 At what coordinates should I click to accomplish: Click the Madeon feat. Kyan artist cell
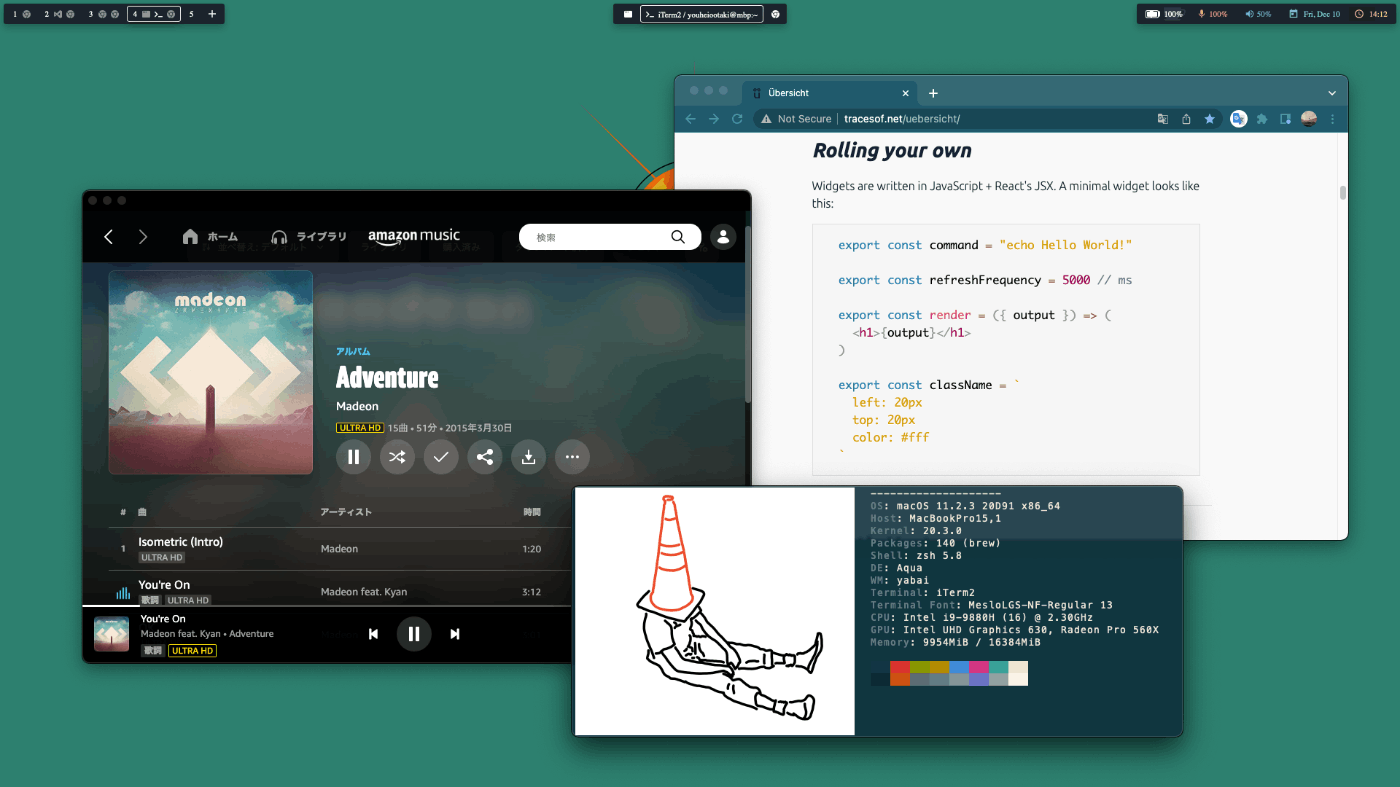click(x=364, y=592)
